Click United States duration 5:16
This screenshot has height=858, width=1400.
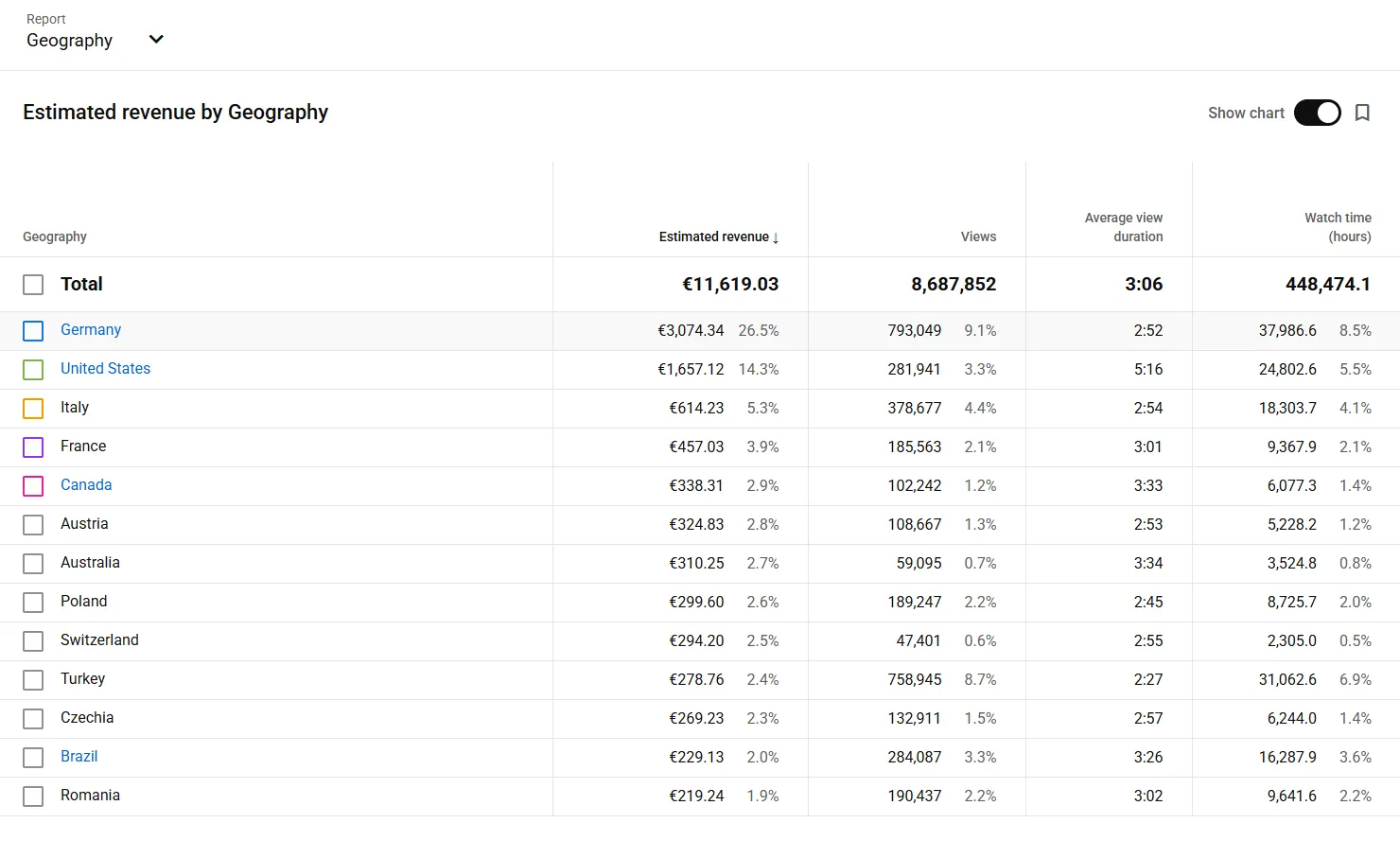click(1148, 369)
